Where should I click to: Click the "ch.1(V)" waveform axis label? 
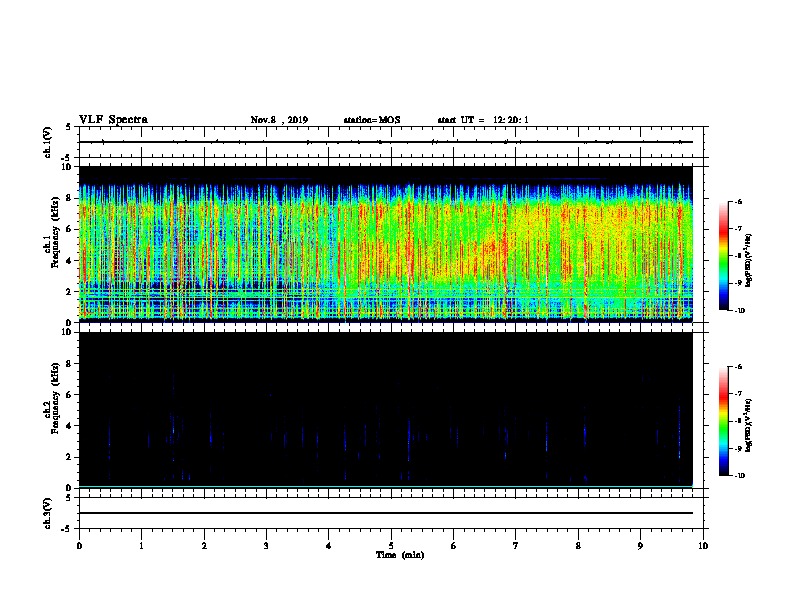point(48,142)
